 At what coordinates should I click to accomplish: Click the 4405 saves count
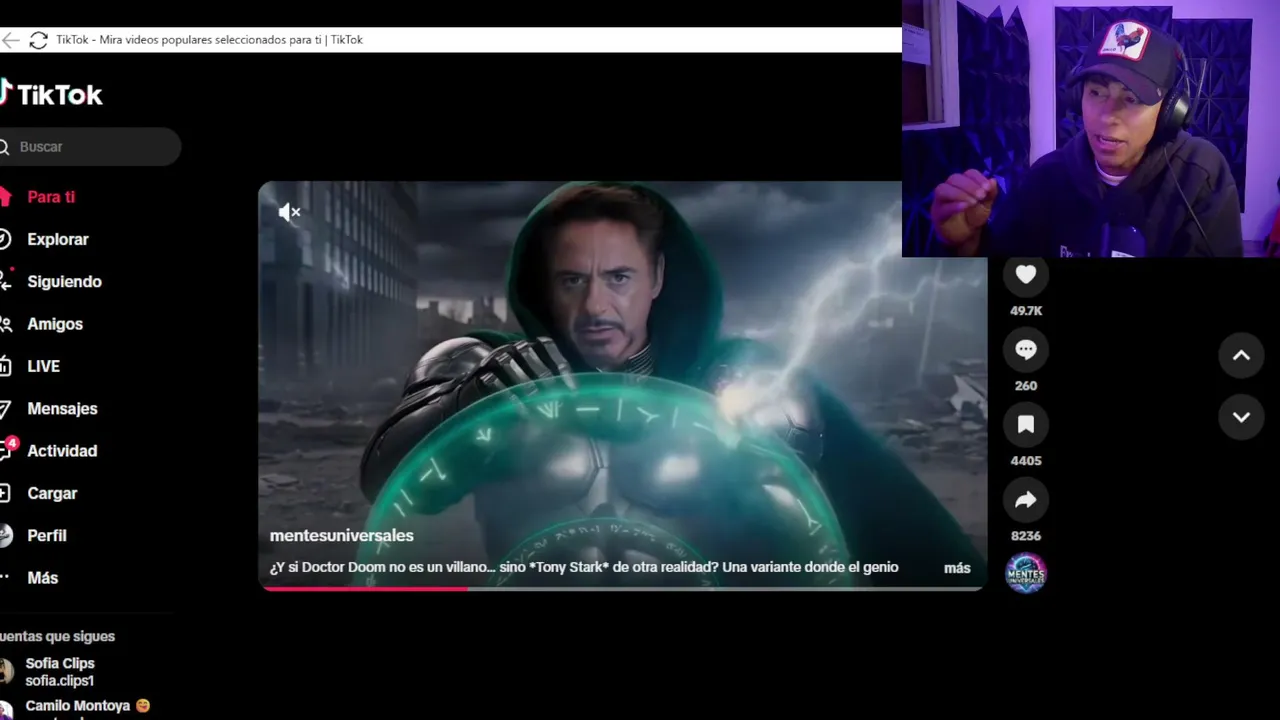pyautogui.click(x=1026, y=461)
